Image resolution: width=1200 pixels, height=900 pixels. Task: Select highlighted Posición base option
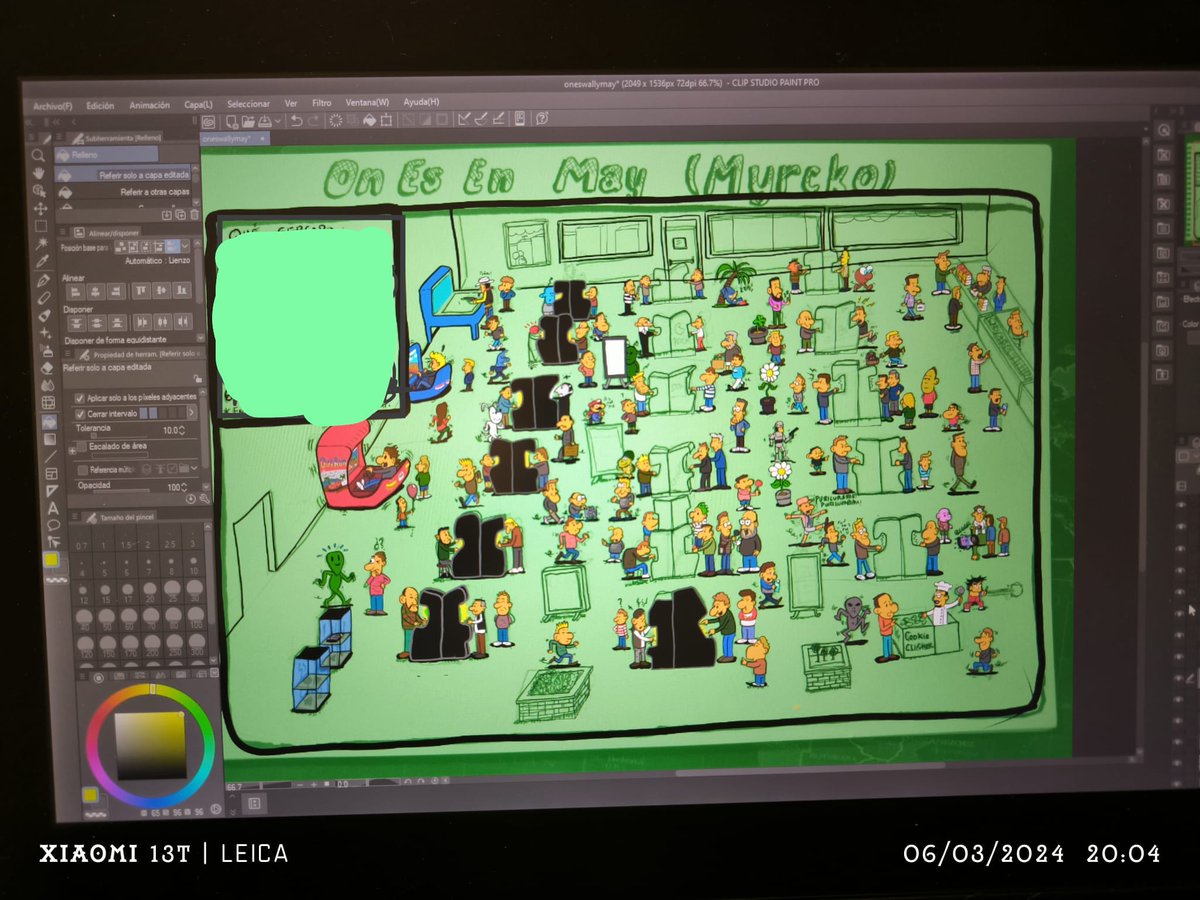pyautogui.click(x=172, y=246)
